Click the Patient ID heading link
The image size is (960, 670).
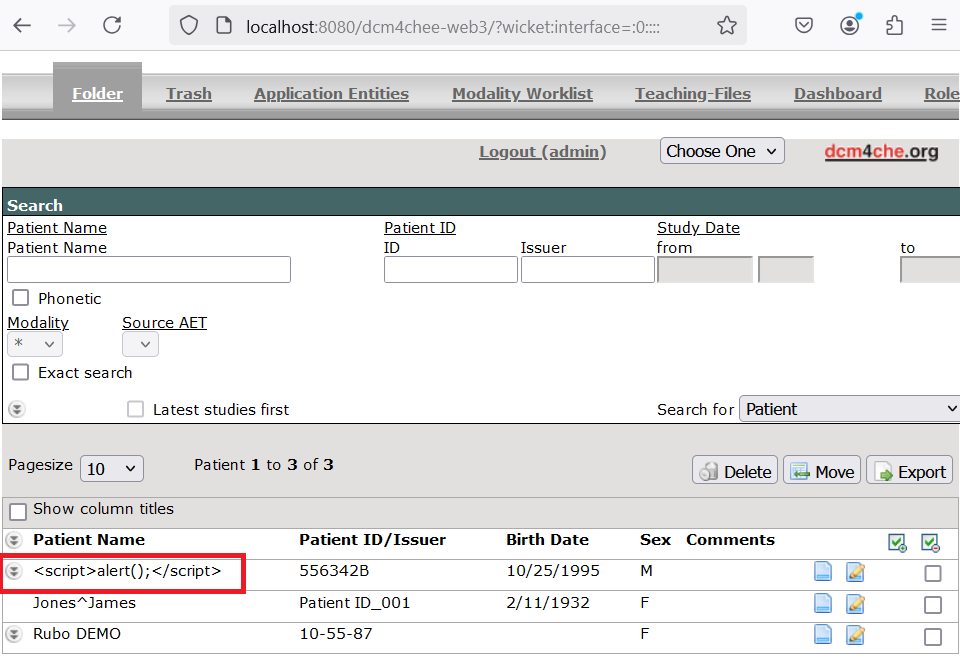click(420, 228)
